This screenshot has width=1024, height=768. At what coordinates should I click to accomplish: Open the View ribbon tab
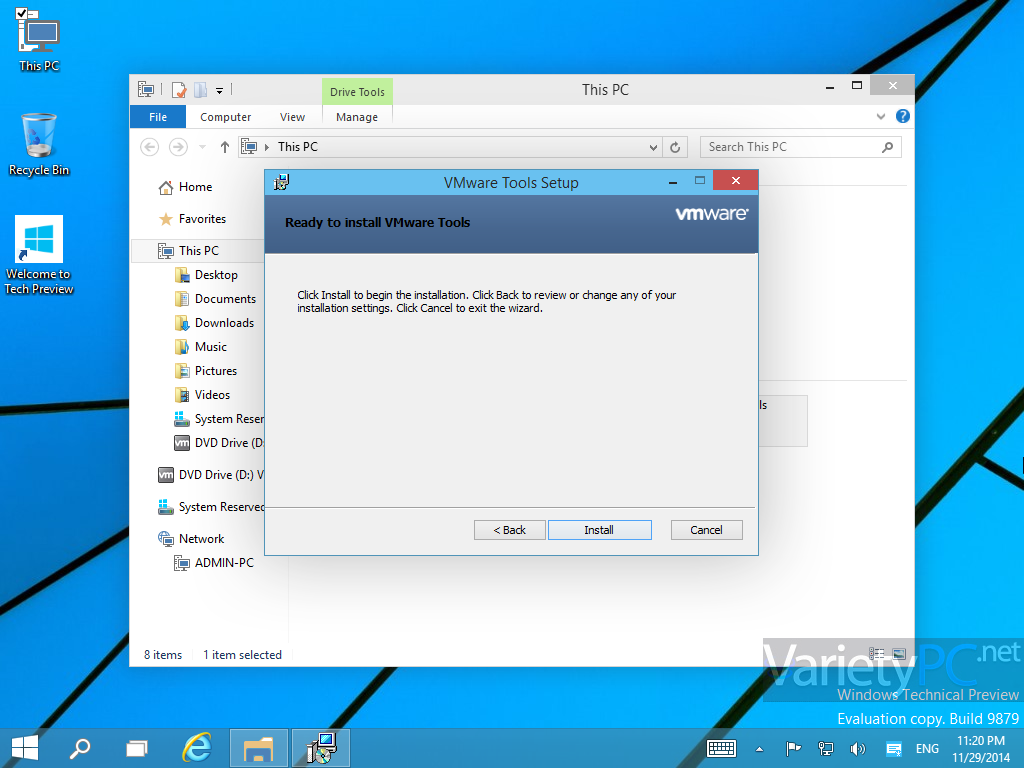tap(292, 117)
